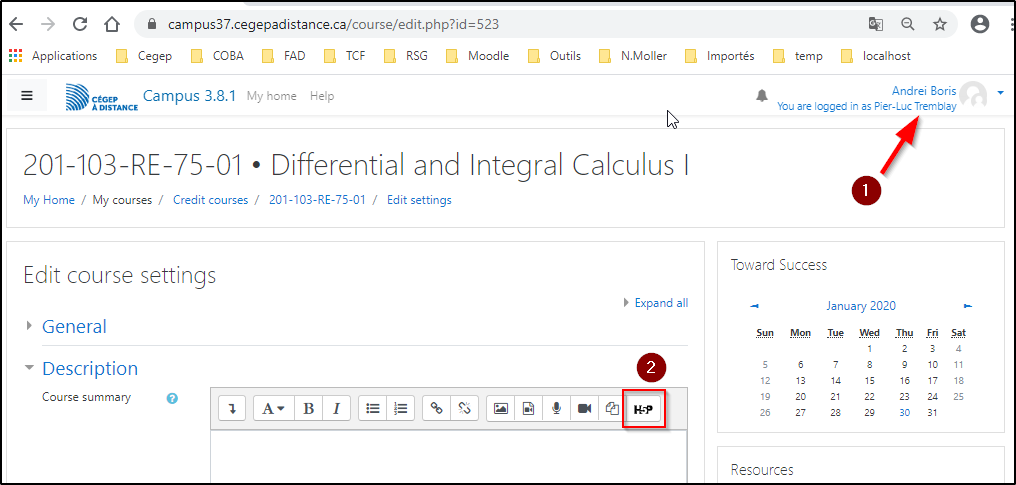Collapse the Description section
This screenshot has height=485, width=1016.
click(89, 369)
